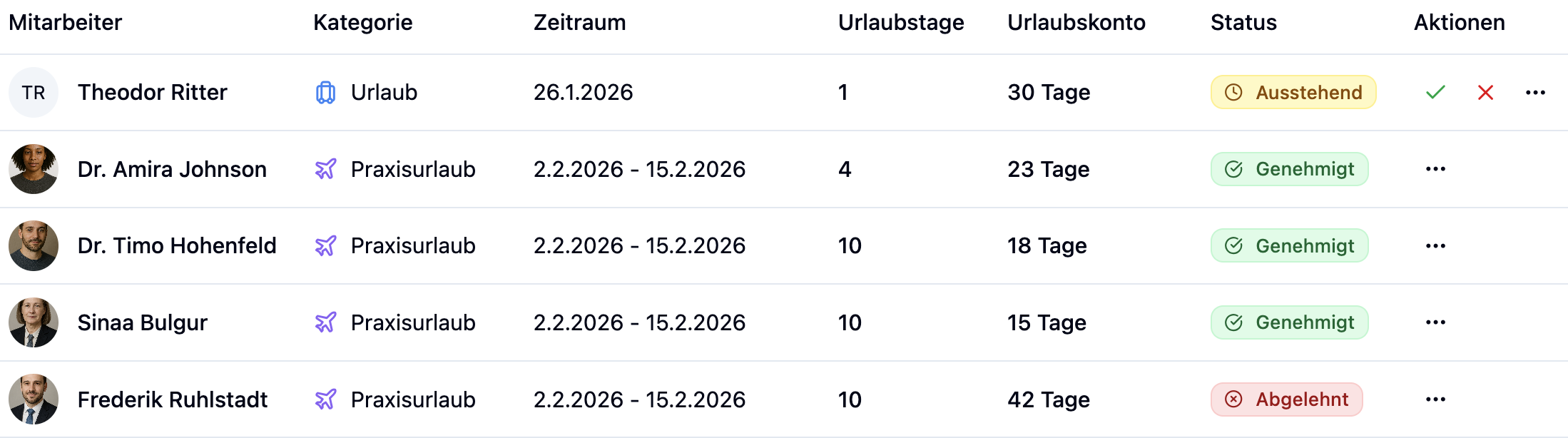Open more actions for Theodor Ritter
The image size is (1568, 438).
(1535, 93)
